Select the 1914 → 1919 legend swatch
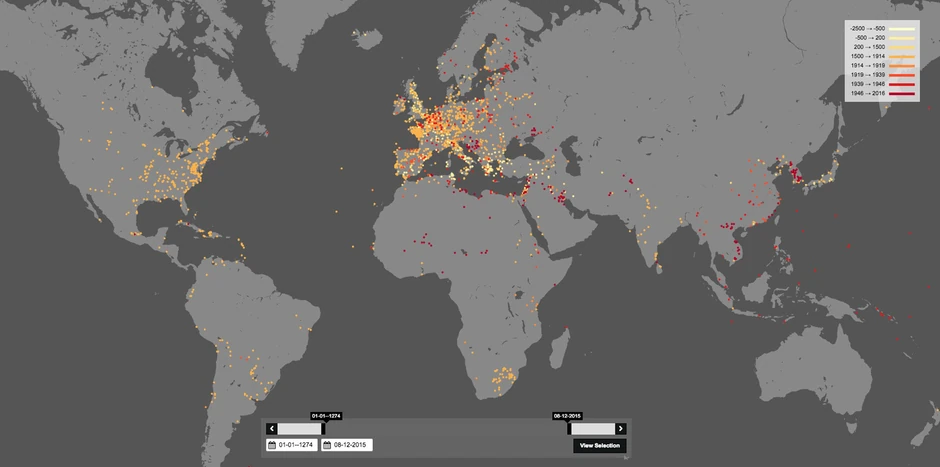Screen dimensions: 940x467 coord(902,65)
